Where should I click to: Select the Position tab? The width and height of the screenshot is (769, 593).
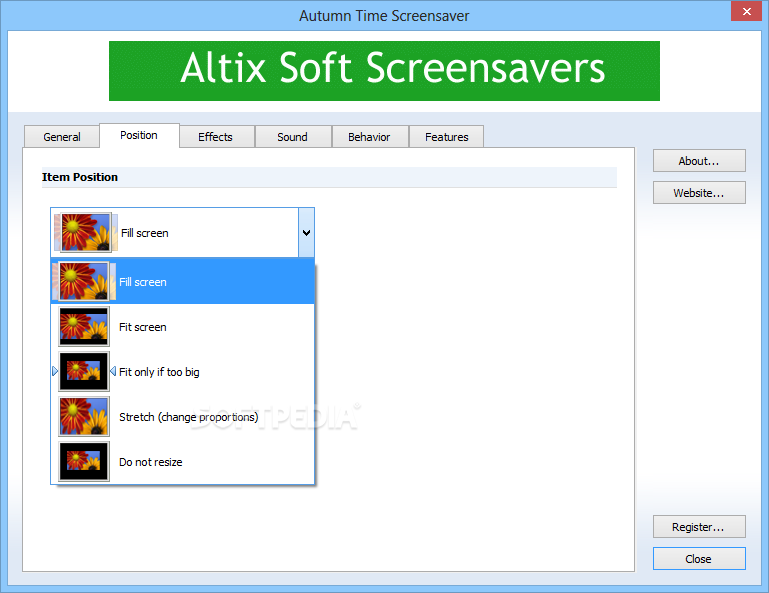point(139,135)
